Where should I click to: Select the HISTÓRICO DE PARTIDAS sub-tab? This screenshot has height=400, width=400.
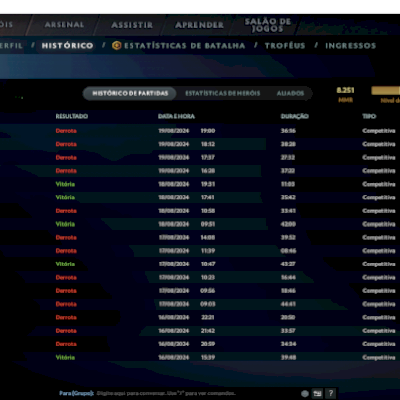130,93
